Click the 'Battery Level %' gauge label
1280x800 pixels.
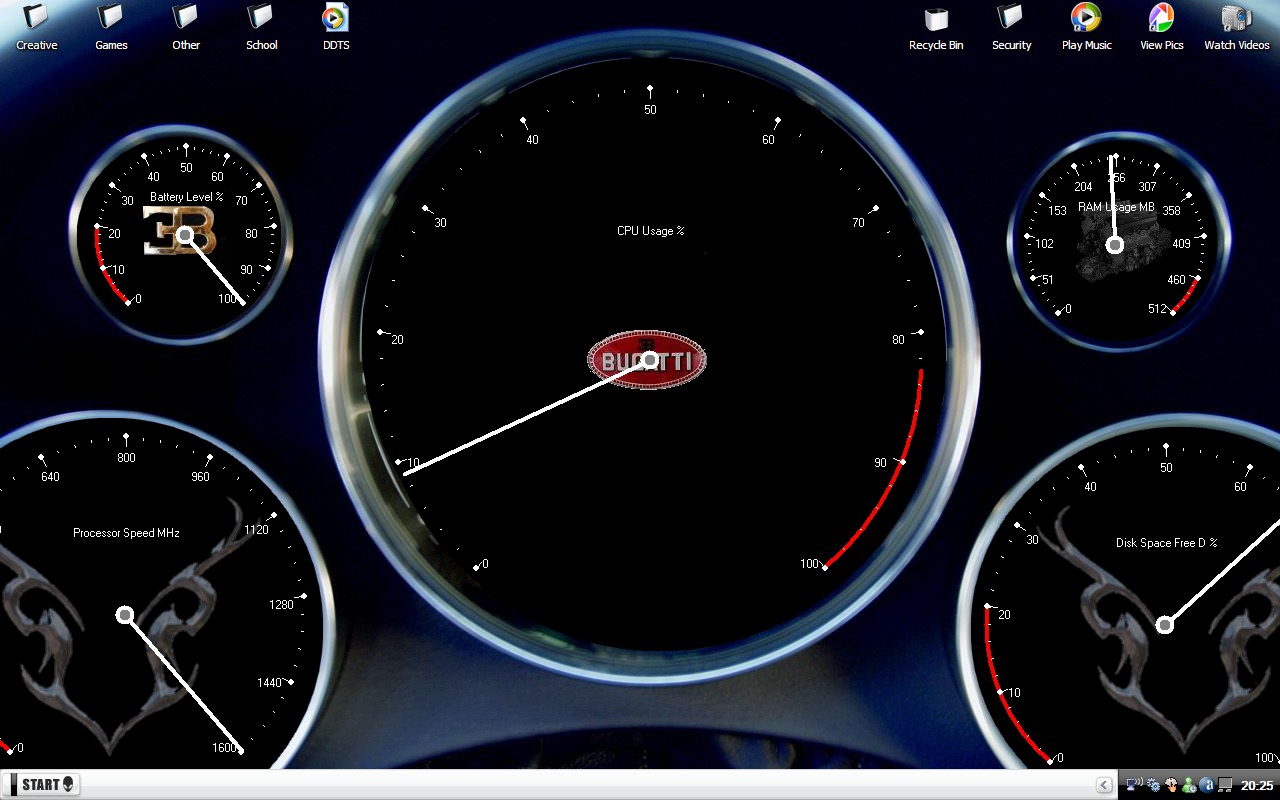(187, 197)
